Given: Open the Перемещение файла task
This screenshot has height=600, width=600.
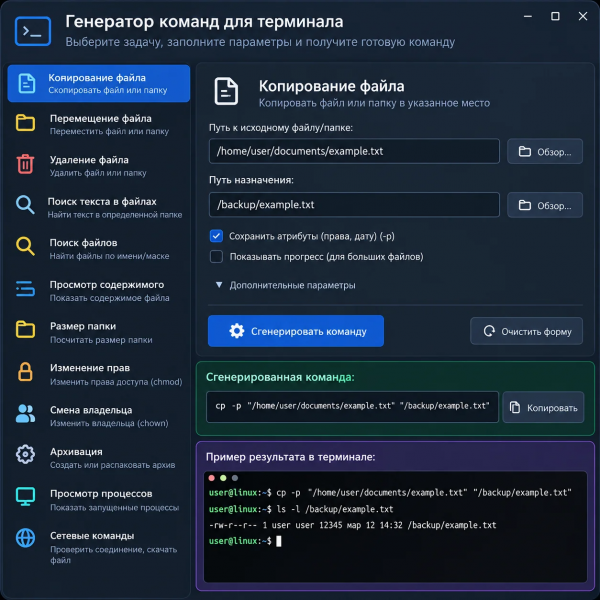Looking at the screenshot, I should tap(99, 124).
